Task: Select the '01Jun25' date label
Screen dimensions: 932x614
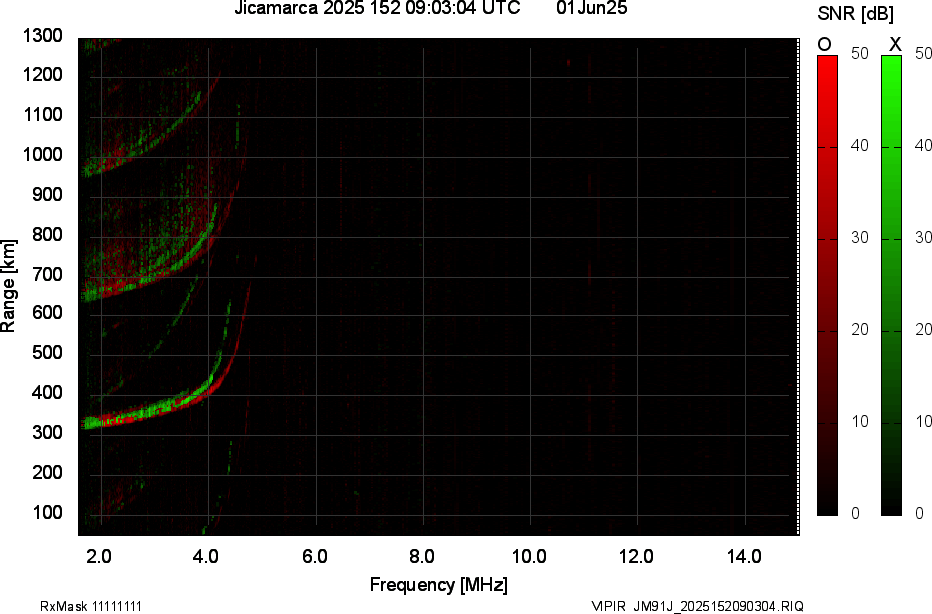Action: tap(591, 8)
